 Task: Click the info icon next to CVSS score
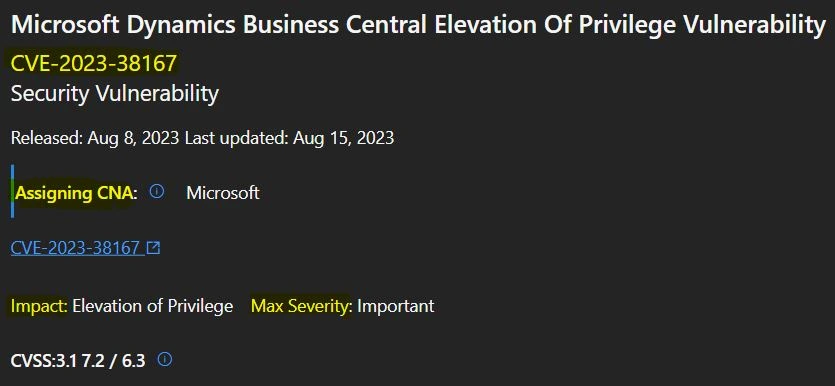[165, 360]
